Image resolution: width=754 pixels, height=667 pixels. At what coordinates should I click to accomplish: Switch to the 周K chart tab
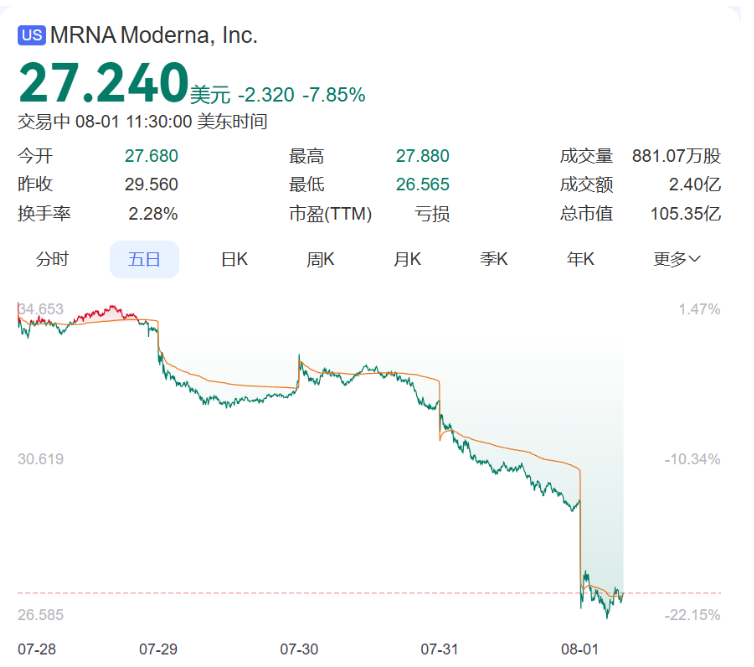[320, 260]
